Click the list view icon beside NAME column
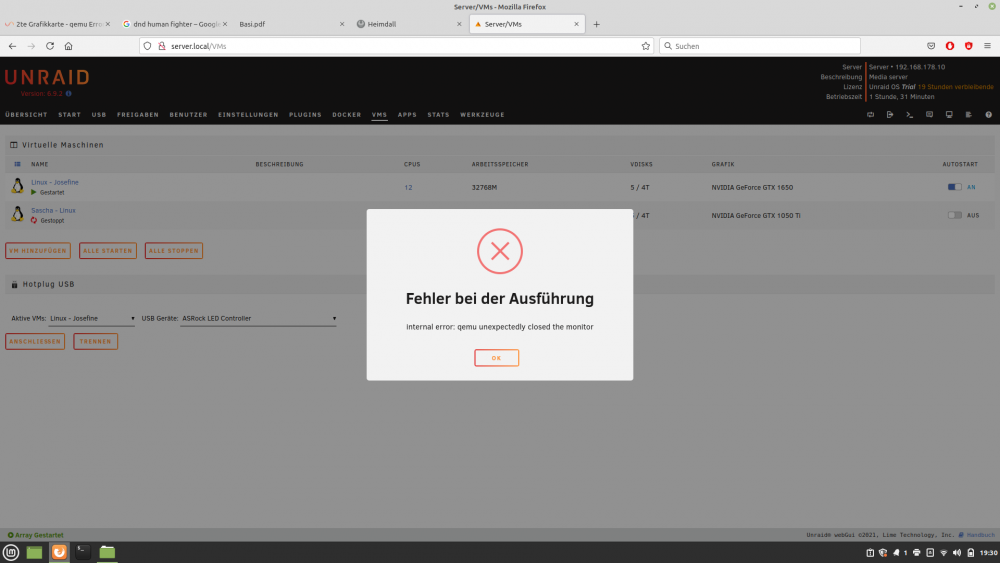Image resolution: width=1000 pixels, height=563 pixels. [17, 165]
